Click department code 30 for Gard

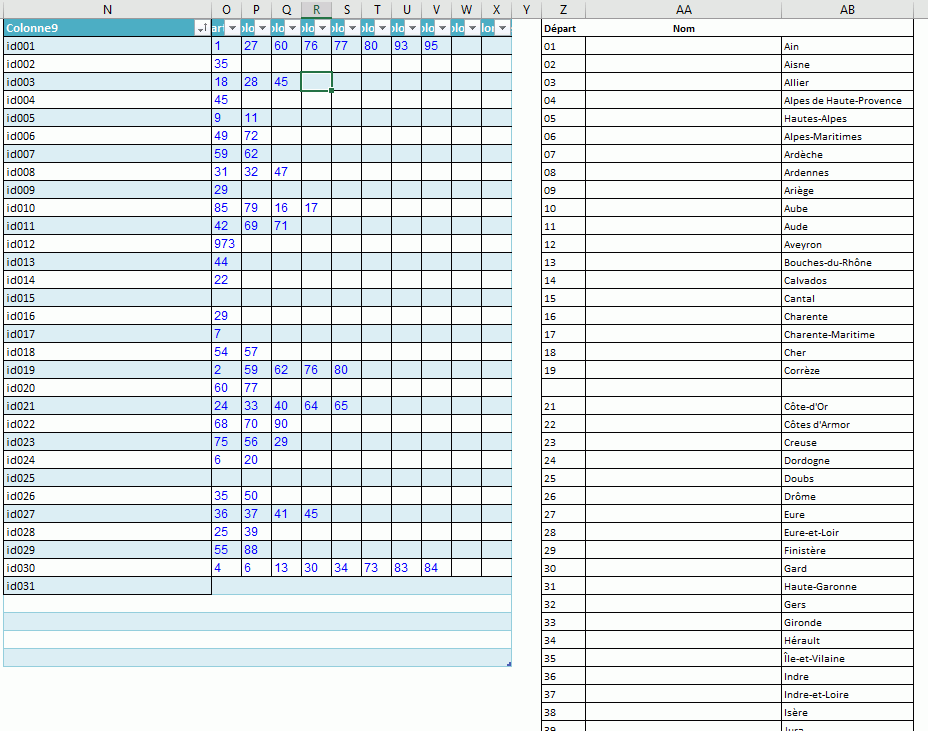[x=563, y=568]
